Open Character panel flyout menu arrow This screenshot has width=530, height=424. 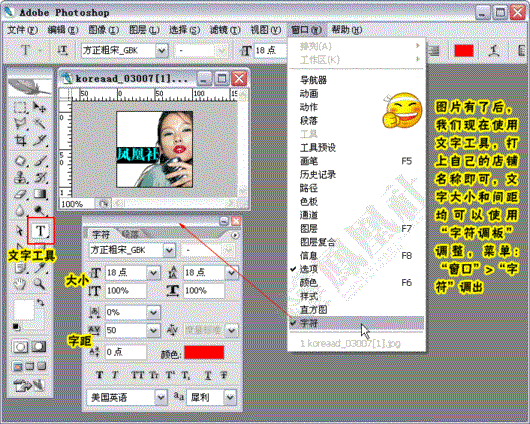tap(235, 235)
